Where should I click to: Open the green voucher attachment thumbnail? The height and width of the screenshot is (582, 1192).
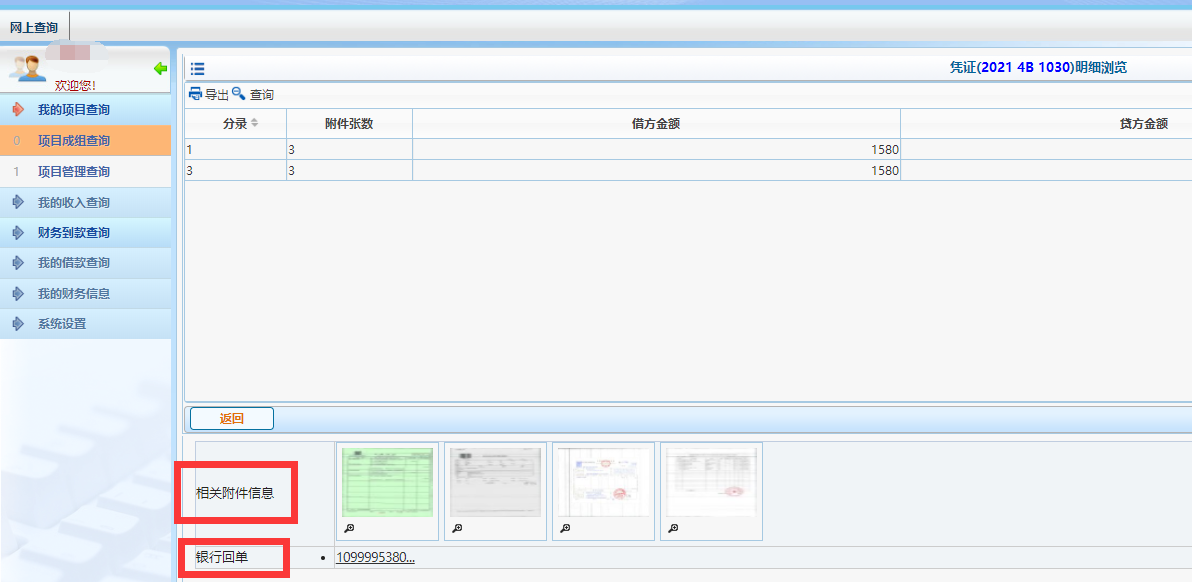(x=387, y=482)
